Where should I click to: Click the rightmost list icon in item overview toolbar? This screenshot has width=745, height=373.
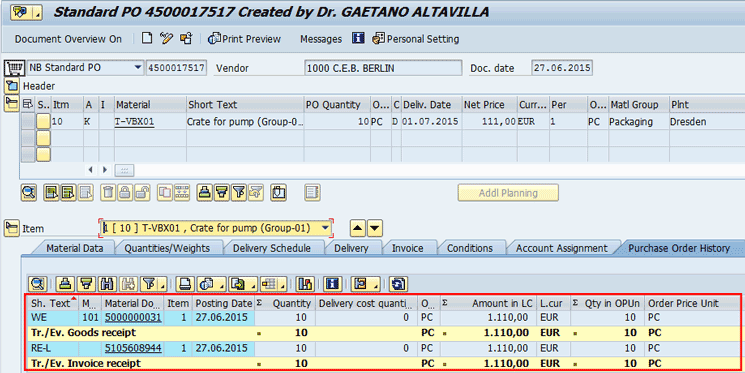click(x=312, y=192)
